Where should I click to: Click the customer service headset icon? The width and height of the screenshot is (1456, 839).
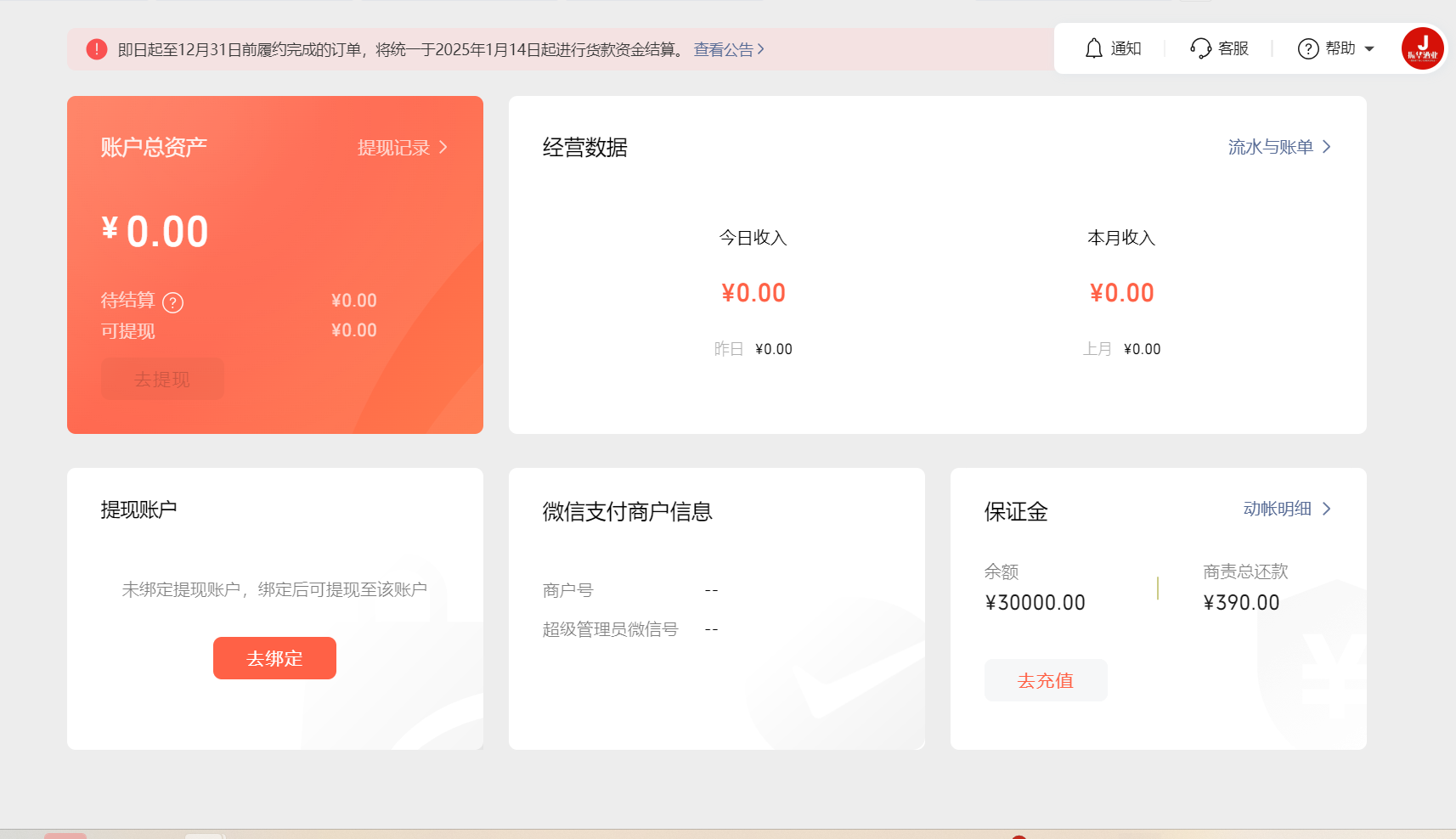tap(1200, 48)
